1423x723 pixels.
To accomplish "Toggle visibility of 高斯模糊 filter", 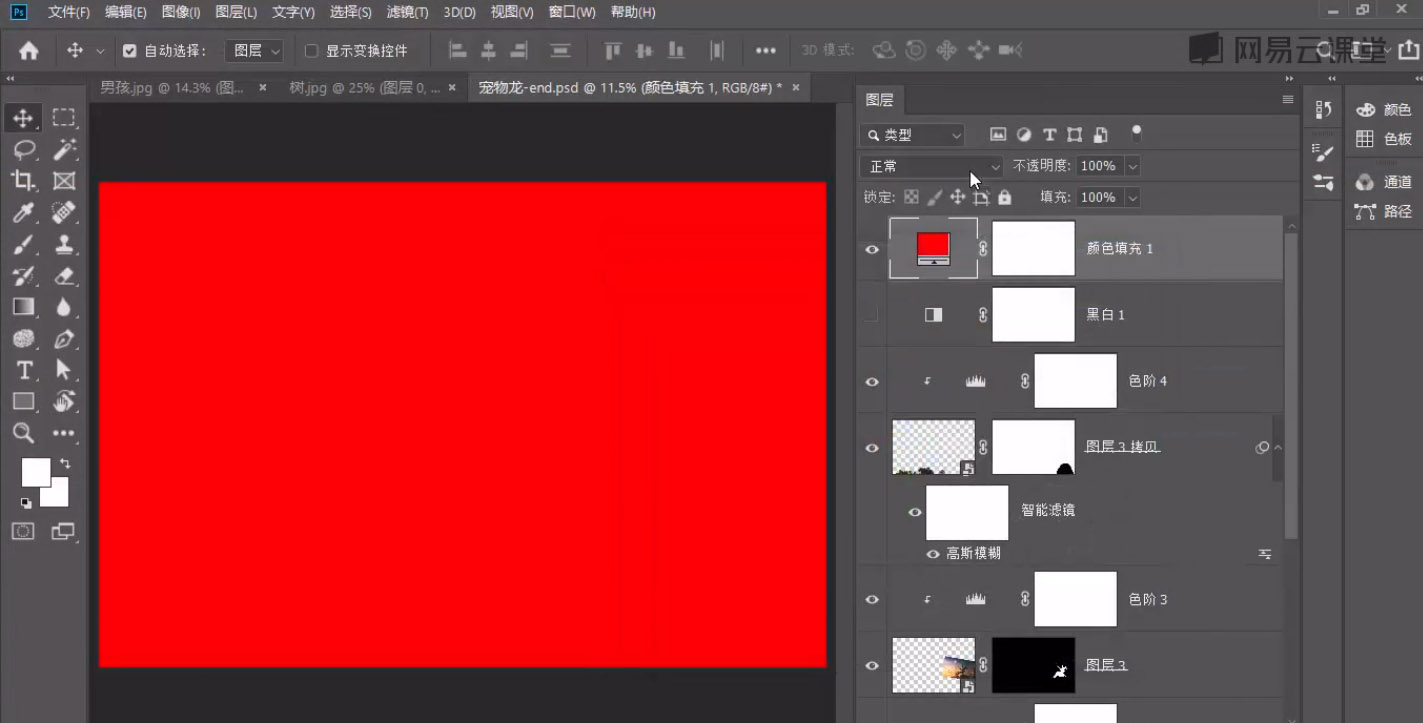I will 933,553.
